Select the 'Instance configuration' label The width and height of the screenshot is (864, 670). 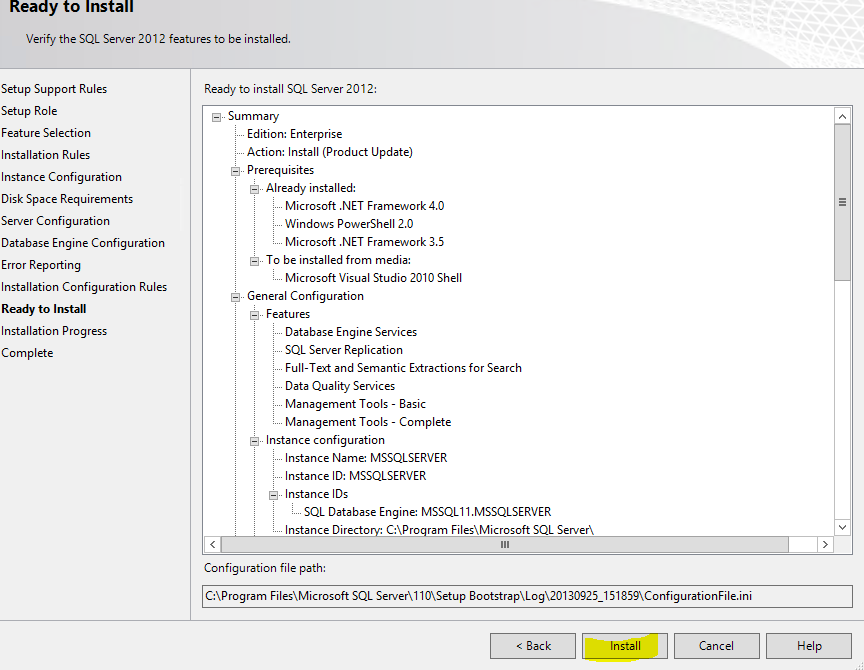pos(325,440)
